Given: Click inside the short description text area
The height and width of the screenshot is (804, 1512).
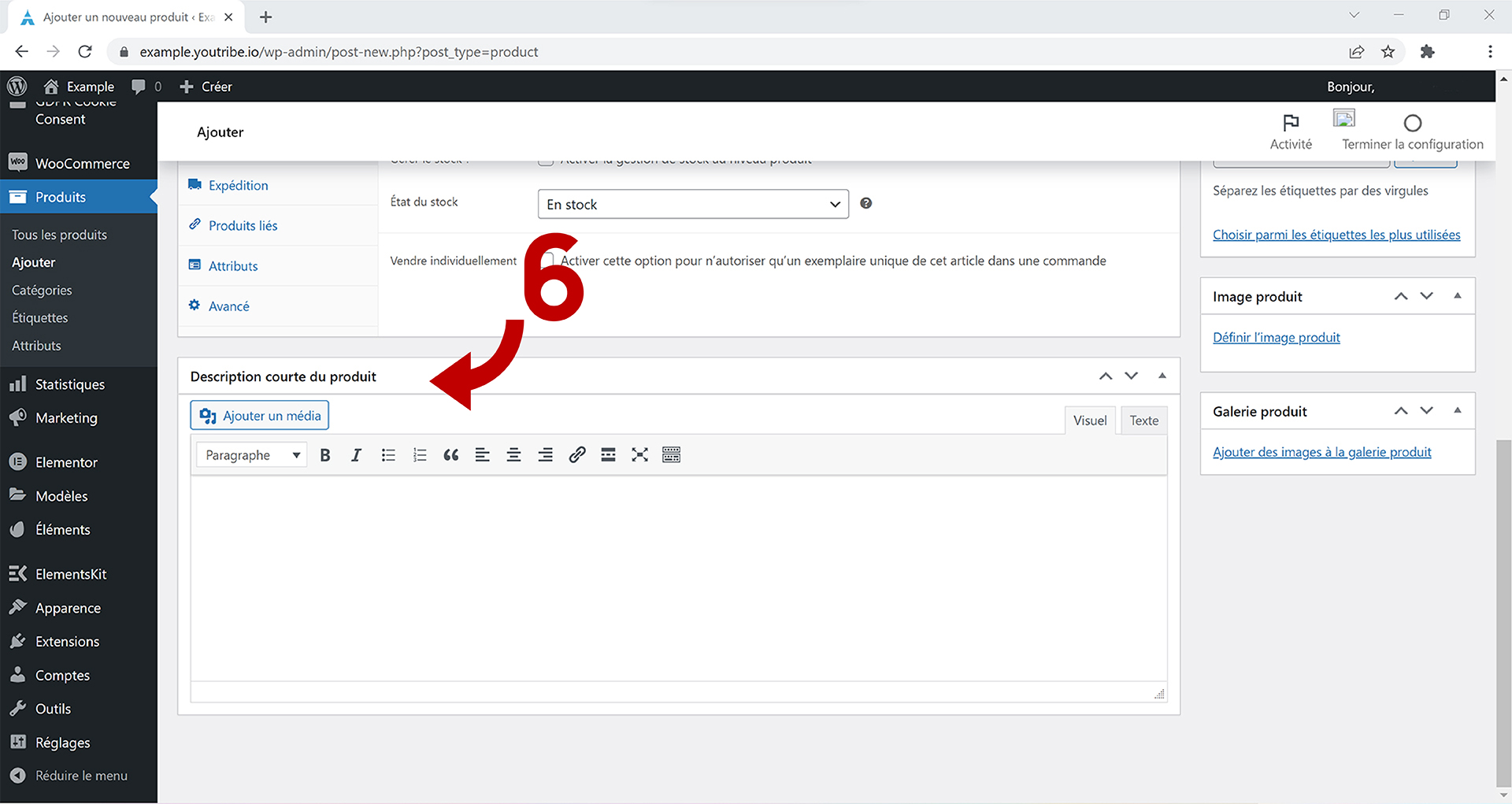Looking at the screenshot, I should pos(677,579).
